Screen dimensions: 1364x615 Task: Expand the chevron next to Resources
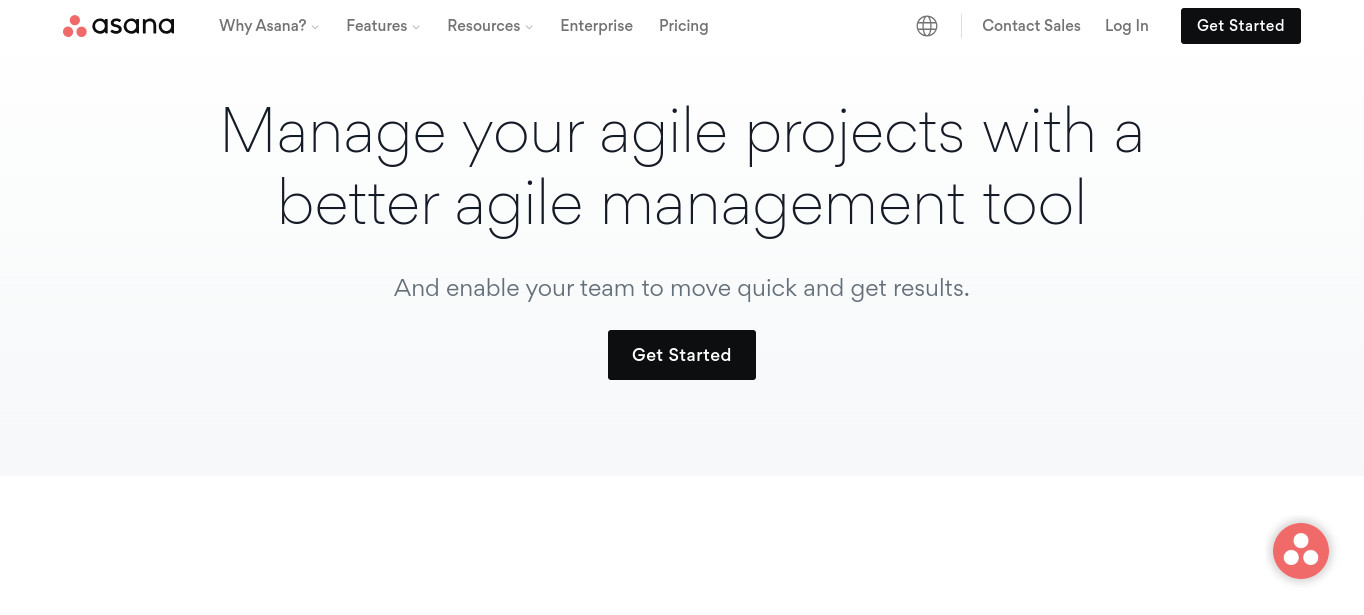pyautogui.click(x=529, y=27)
